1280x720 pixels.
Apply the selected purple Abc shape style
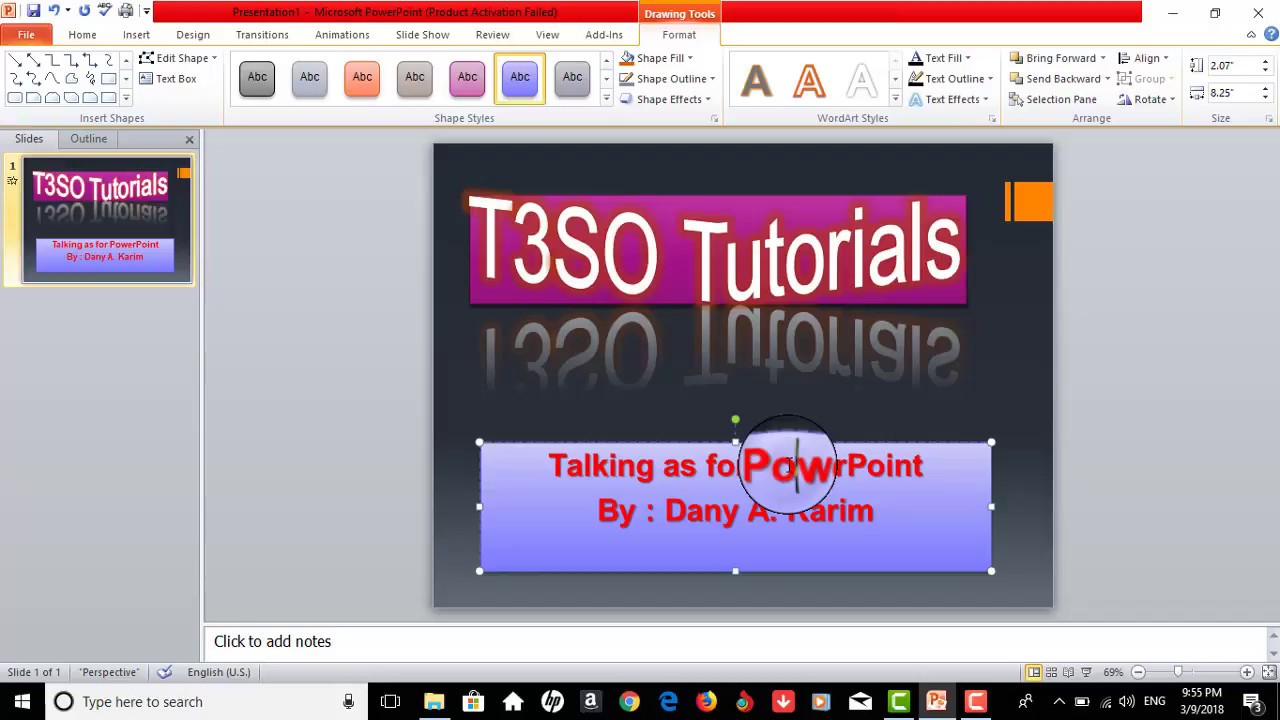[520, 78]
